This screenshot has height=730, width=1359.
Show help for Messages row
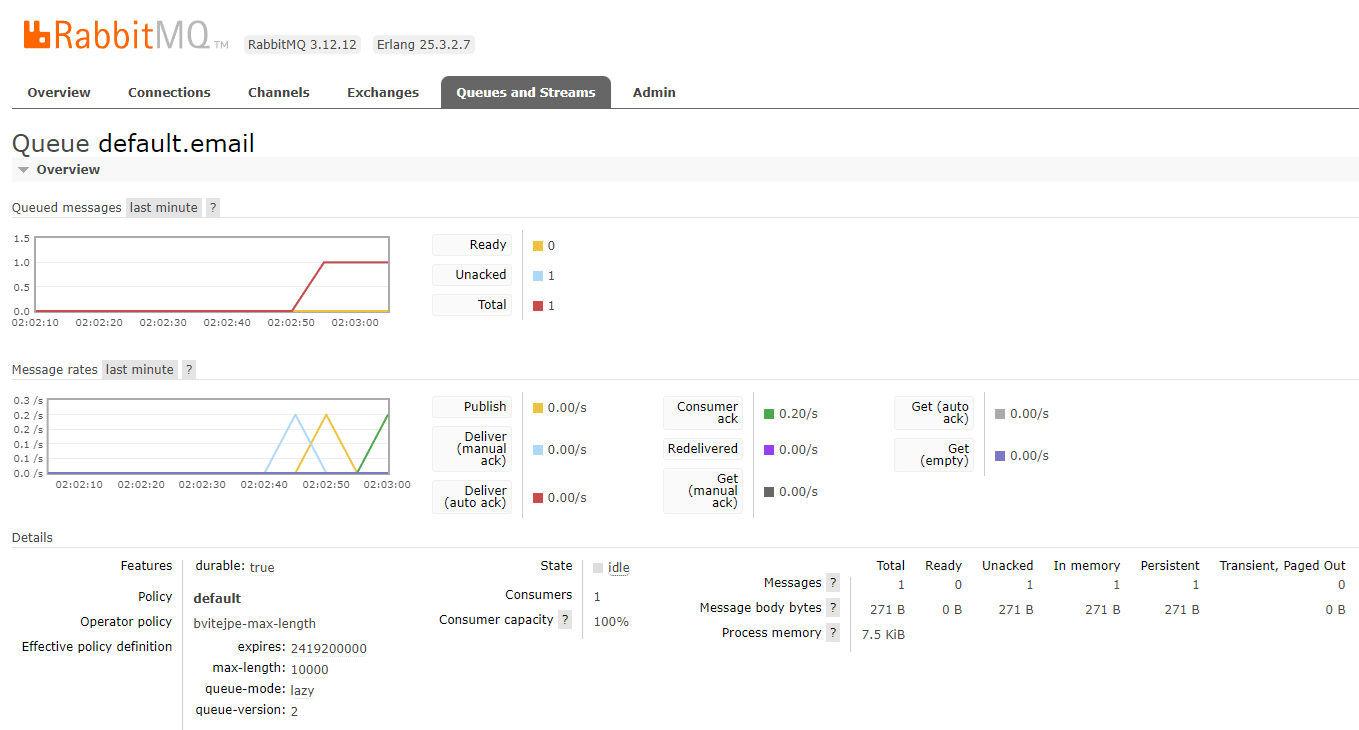point(832,583)
